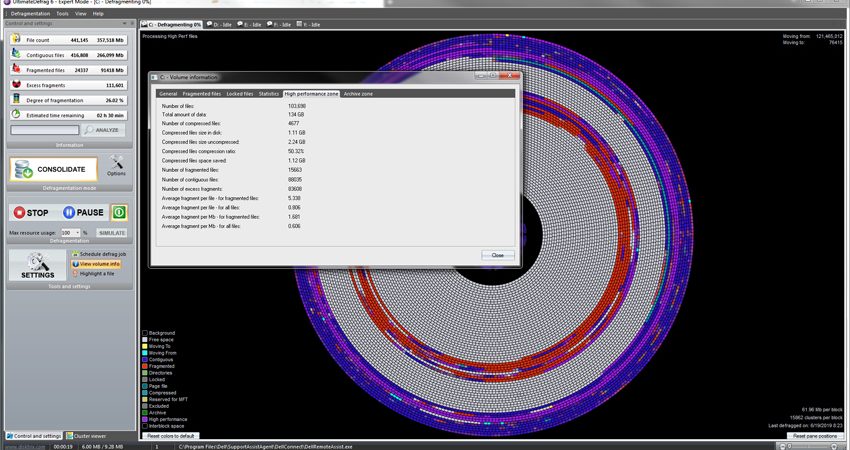The width and height of the screenshot is (850, 450).
Task: Toggle the green shutdown-after-completion power icon
Action: coord(119,213)
